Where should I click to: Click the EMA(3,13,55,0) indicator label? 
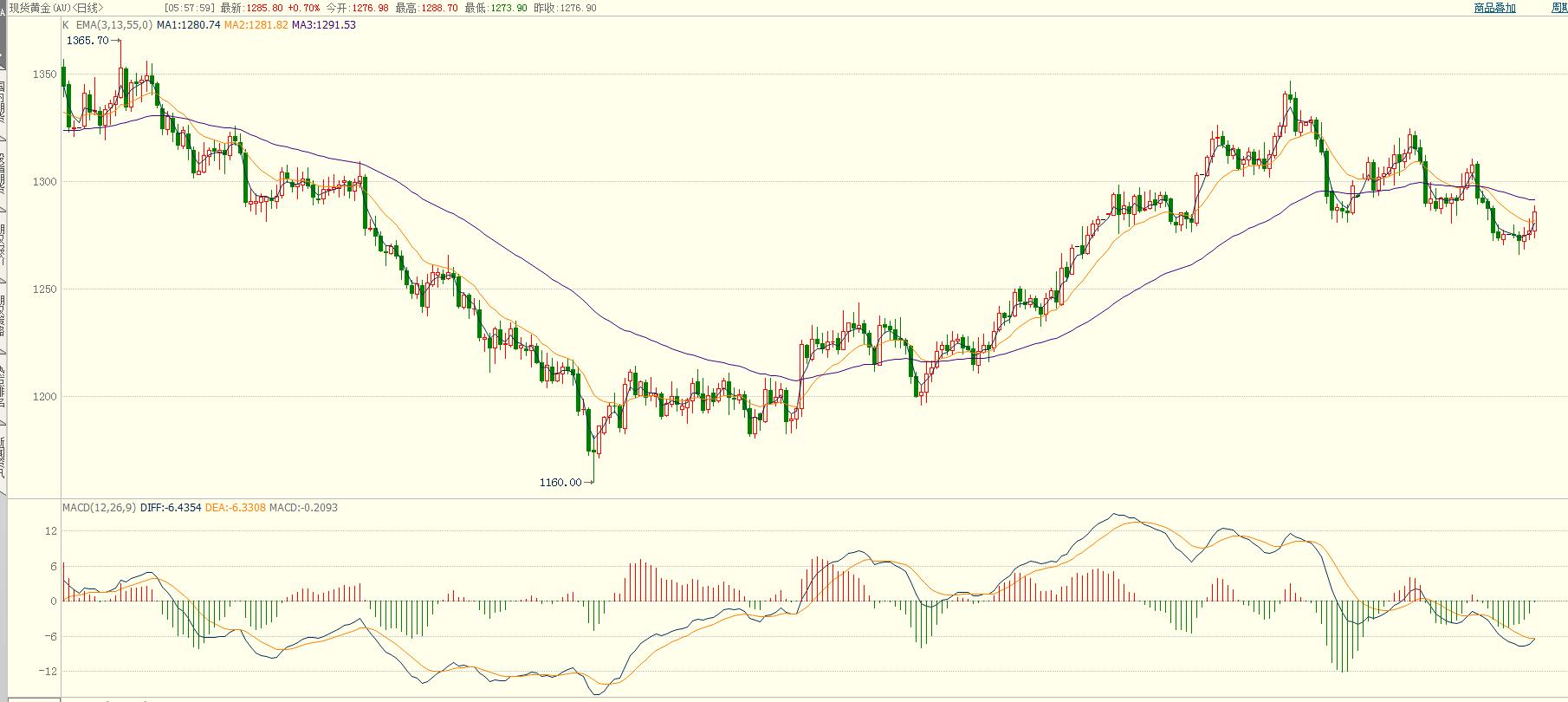coord(114,25)
